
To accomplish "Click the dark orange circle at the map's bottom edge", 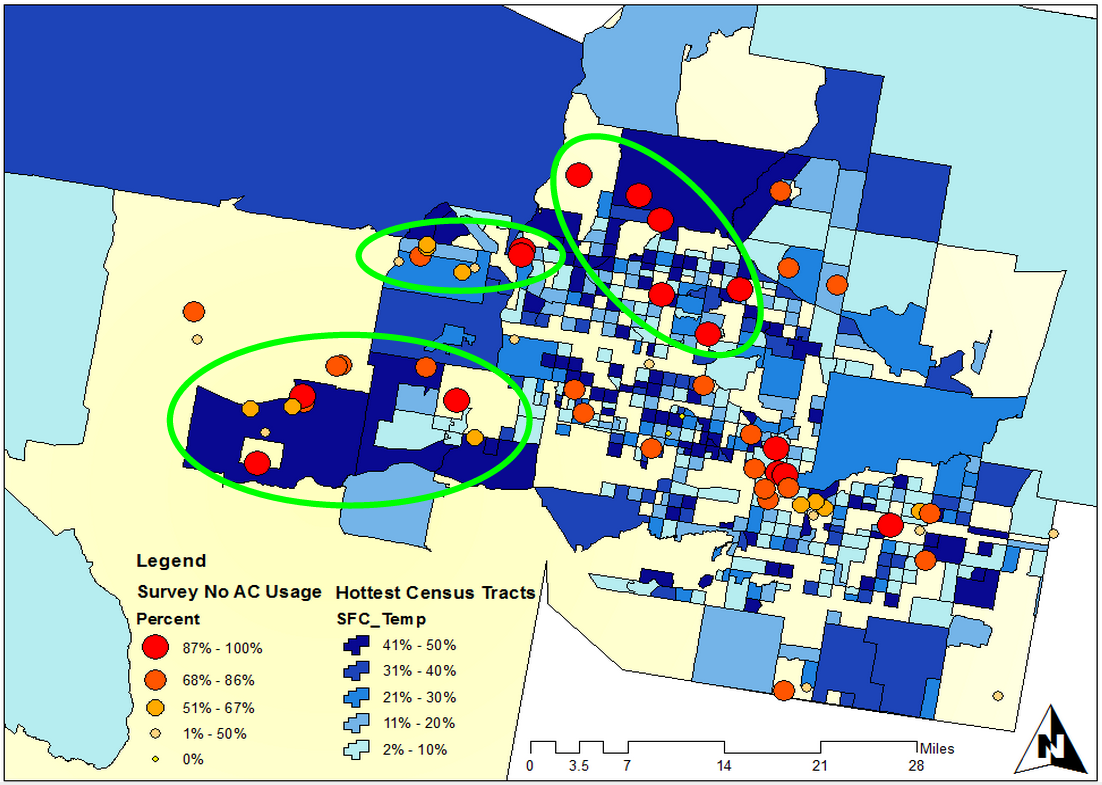I will click(784, 691).
